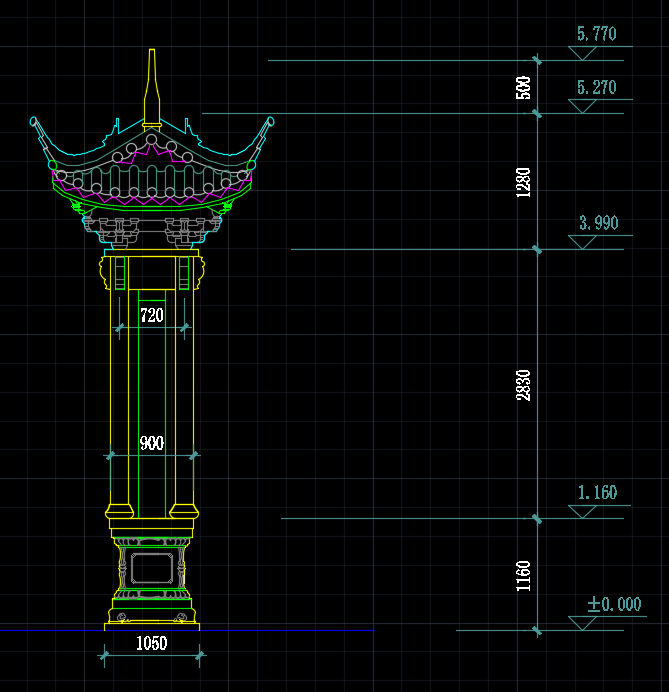Image resolution: width=669 pixels, height=692 pixels.
Task: Click the 3.990 elevation label
Action: click(x=599, y=223)
